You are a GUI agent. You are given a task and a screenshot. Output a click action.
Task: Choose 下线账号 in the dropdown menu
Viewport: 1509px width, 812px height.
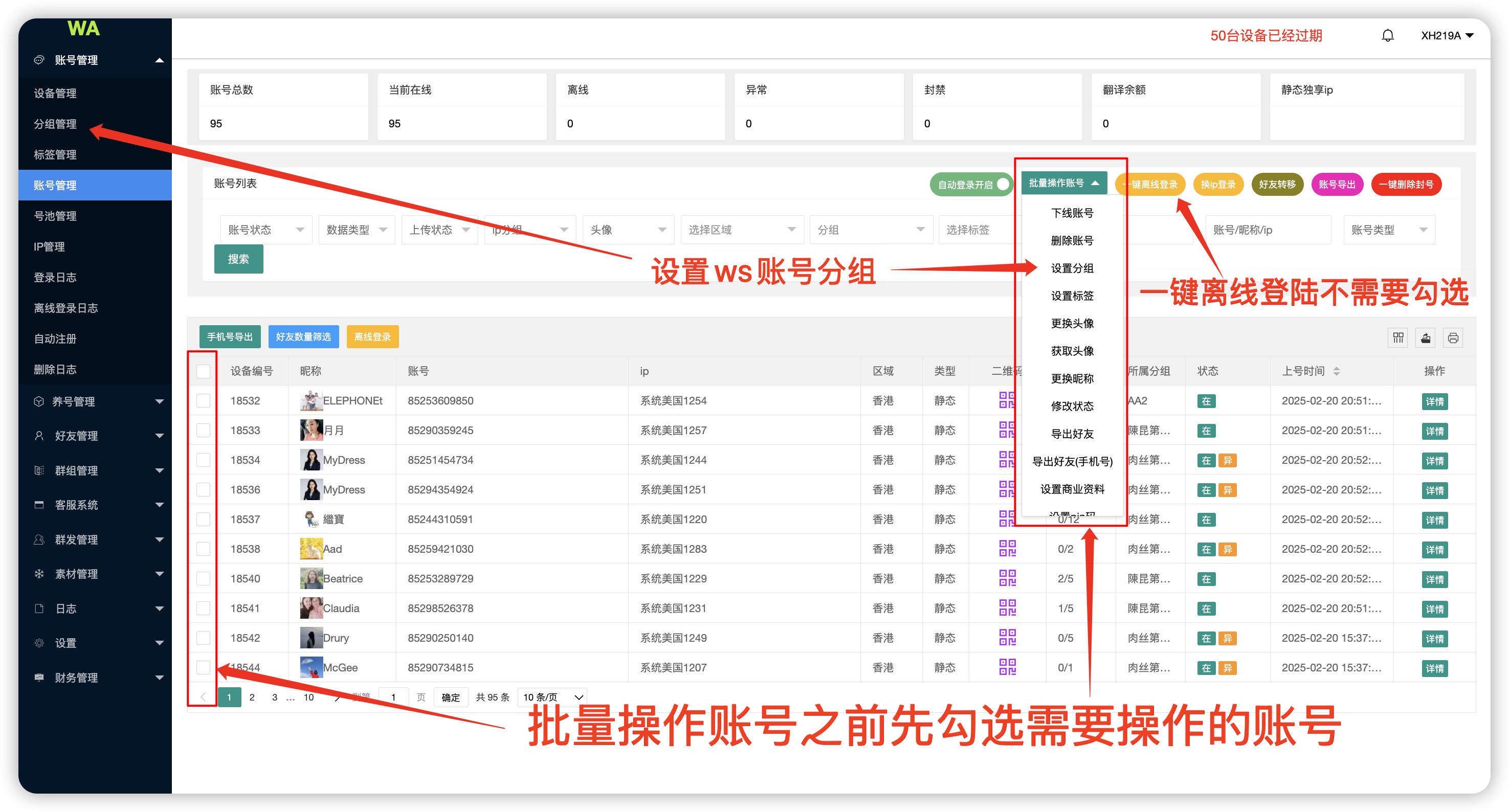(1072, 213)
